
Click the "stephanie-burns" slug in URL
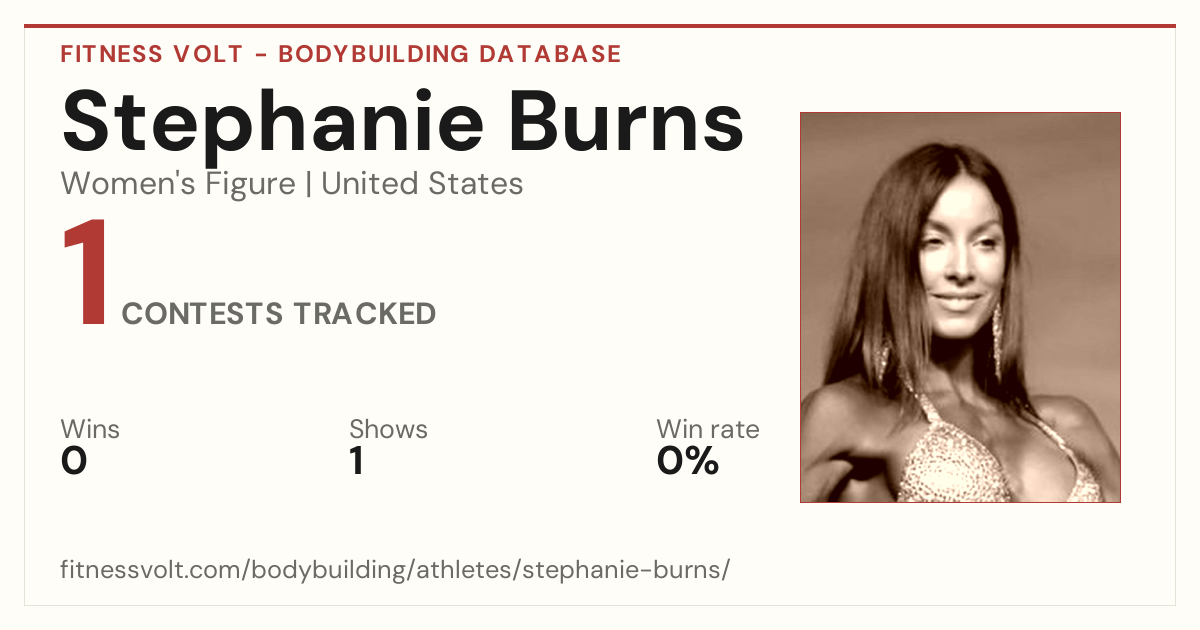[x=622, y=570]
